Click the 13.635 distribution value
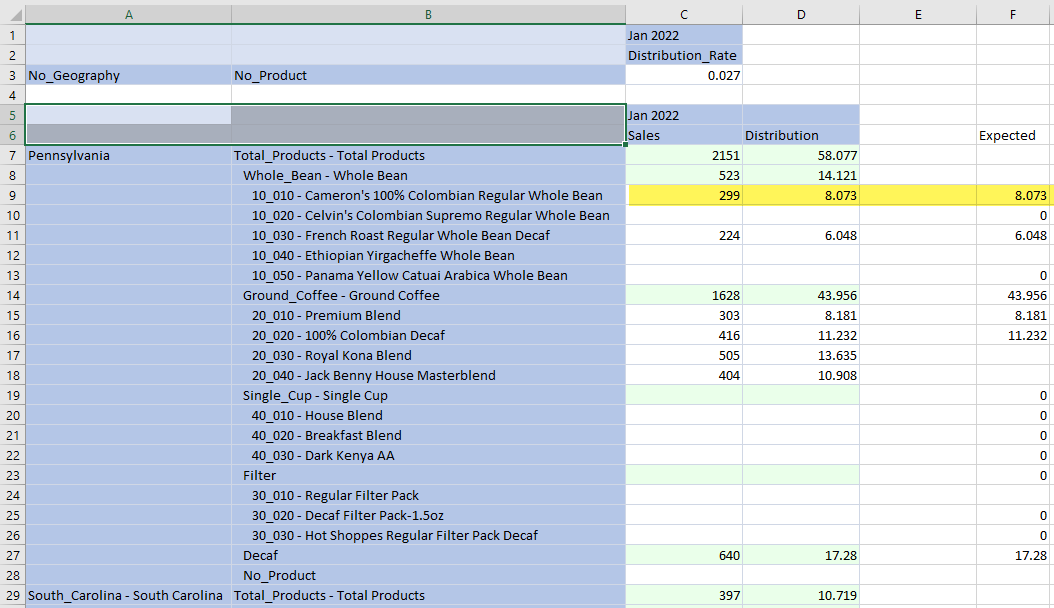The image size is (1054, 608). point(801,355)
